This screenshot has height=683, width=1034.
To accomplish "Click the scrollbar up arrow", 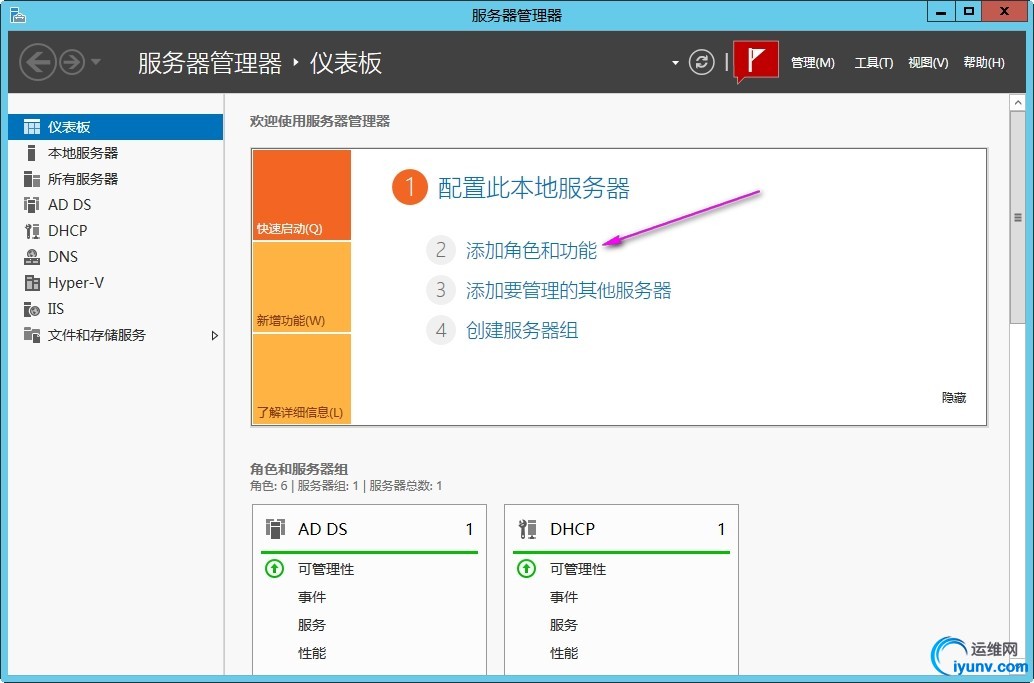I will click(1018, 103).
